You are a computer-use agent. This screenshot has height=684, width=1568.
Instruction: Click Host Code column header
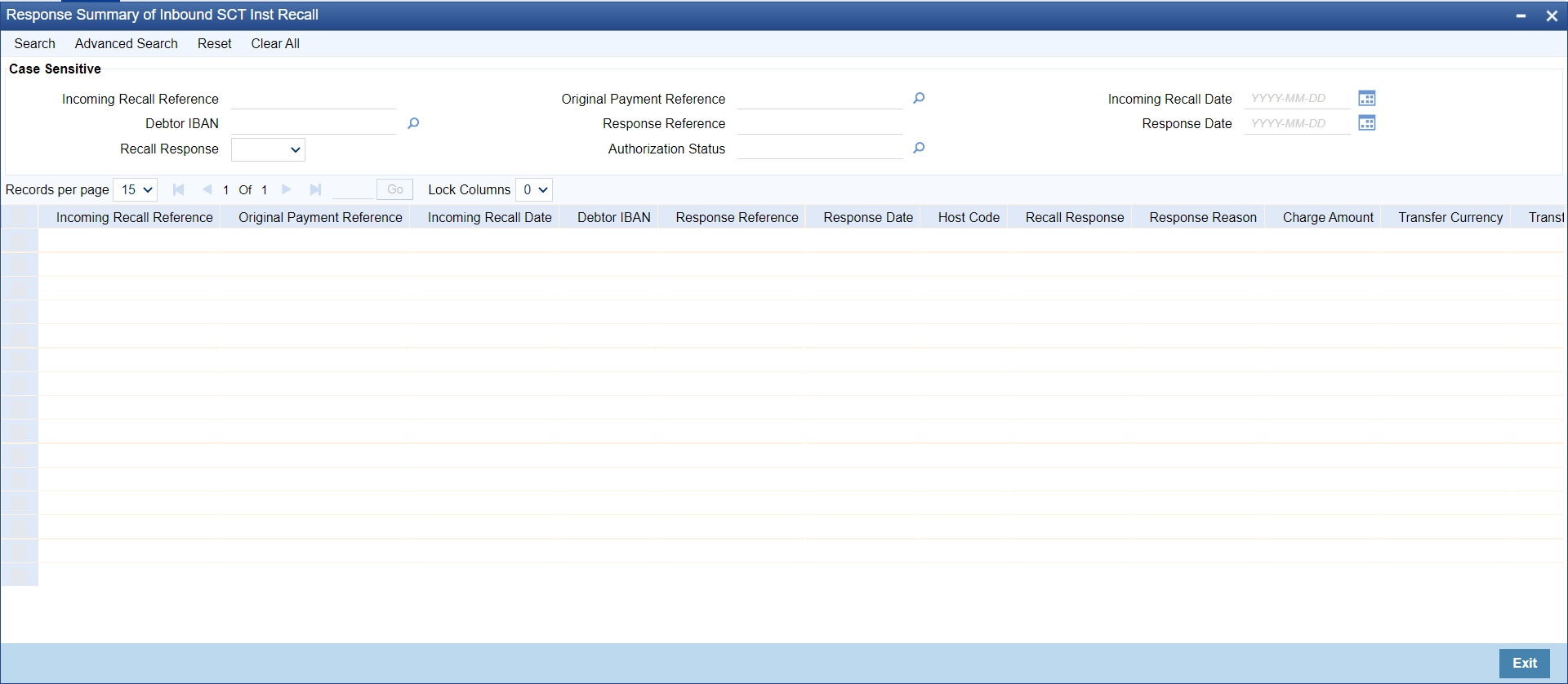[x=969, y=217]
